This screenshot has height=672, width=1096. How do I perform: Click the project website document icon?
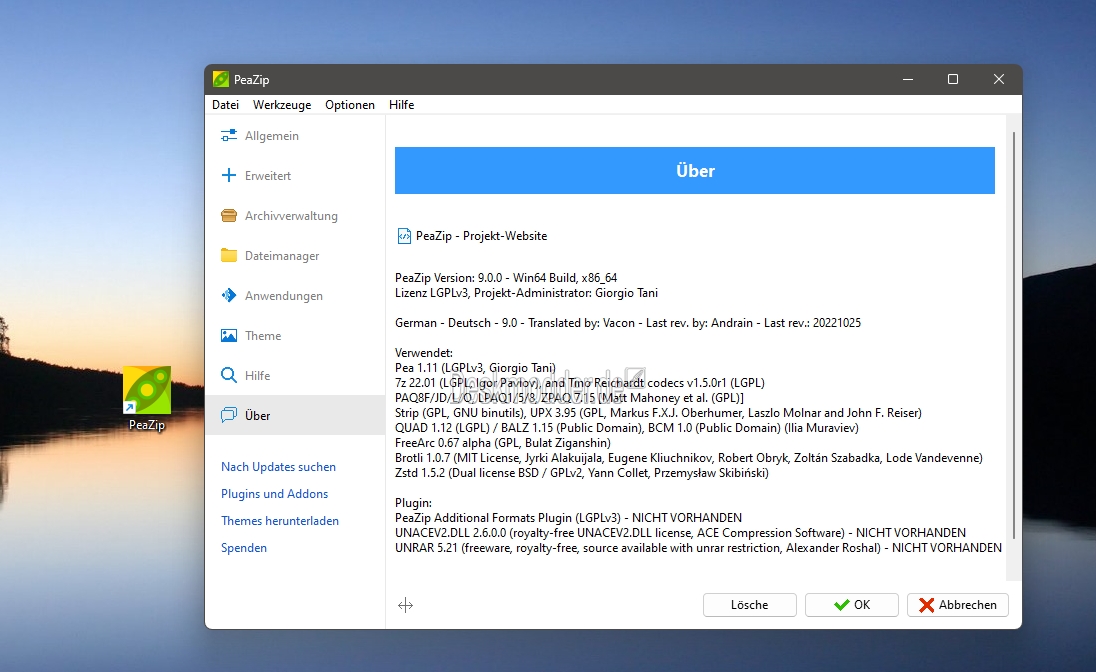(404, 236)
